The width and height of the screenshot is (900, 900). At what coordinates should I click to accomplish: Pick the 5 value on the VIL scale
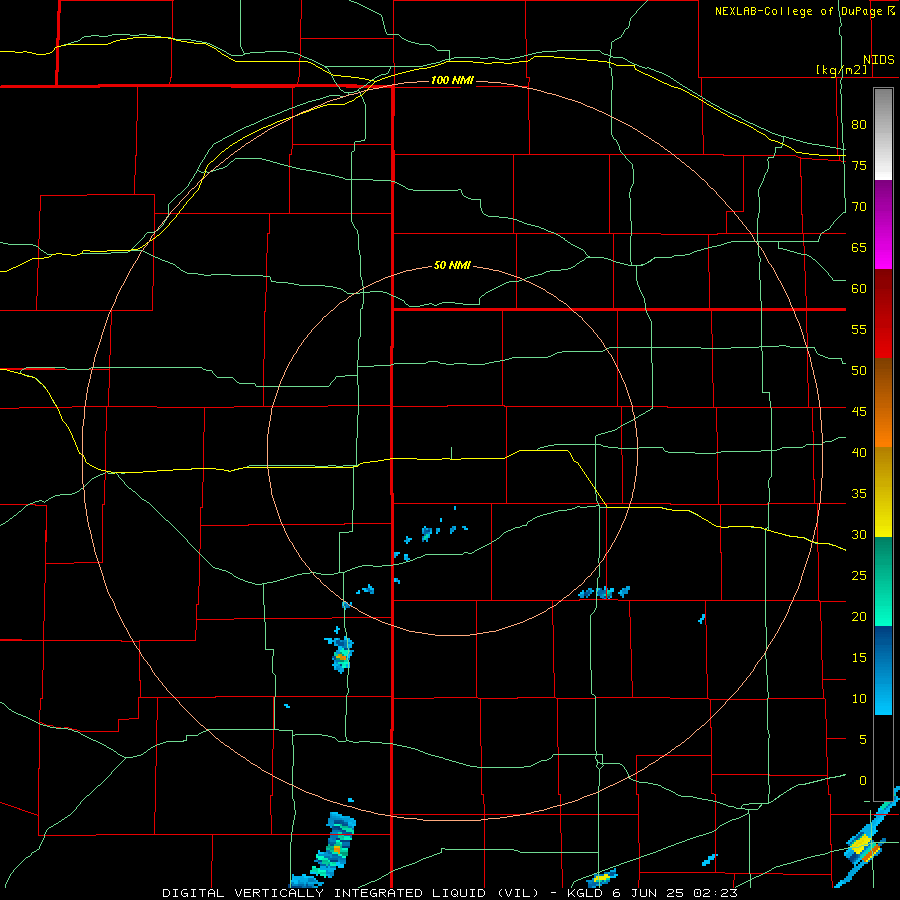click(x=863, y=740)
